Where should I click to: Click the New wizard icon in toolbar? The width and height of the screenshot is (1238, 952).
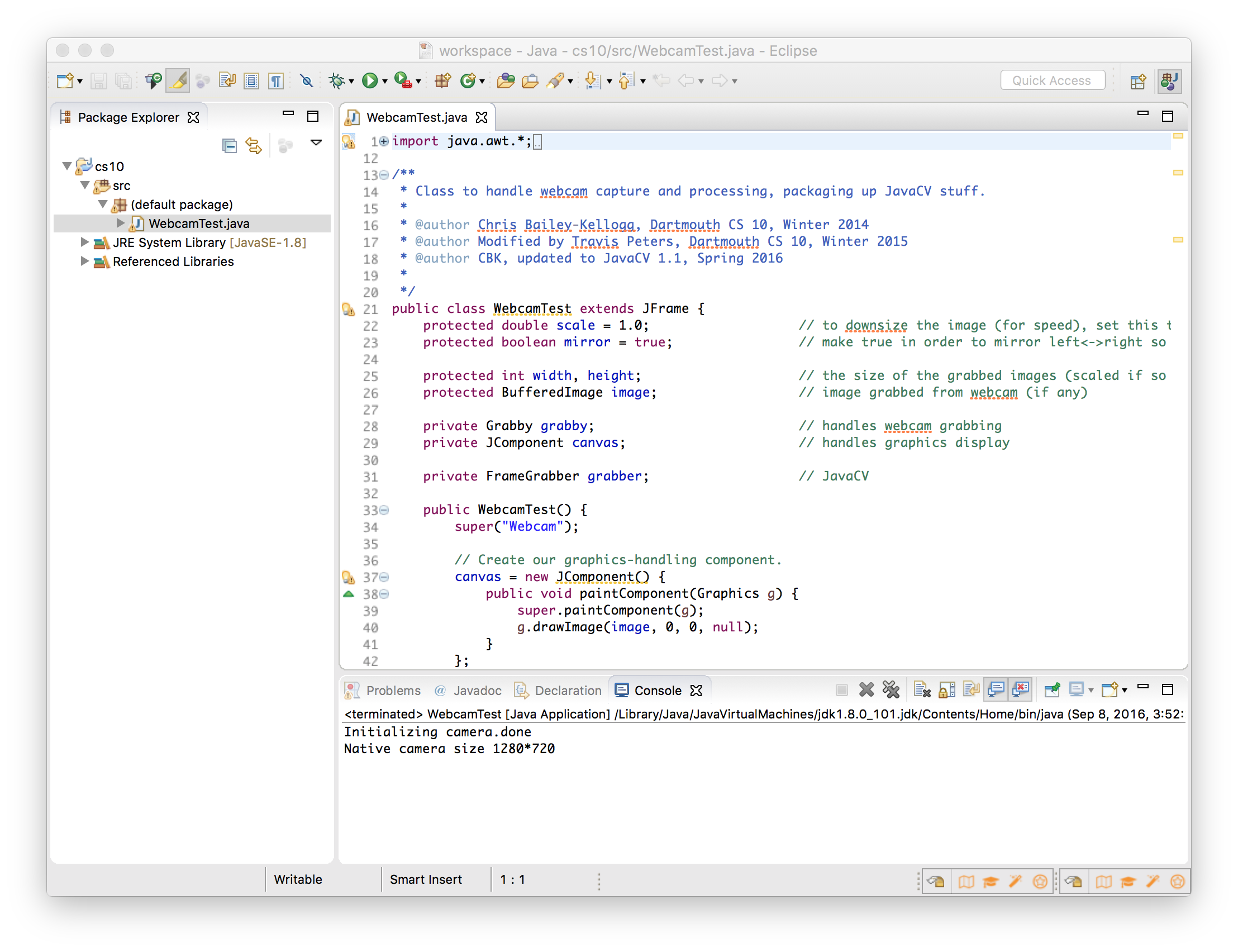(x=65, y=81)
